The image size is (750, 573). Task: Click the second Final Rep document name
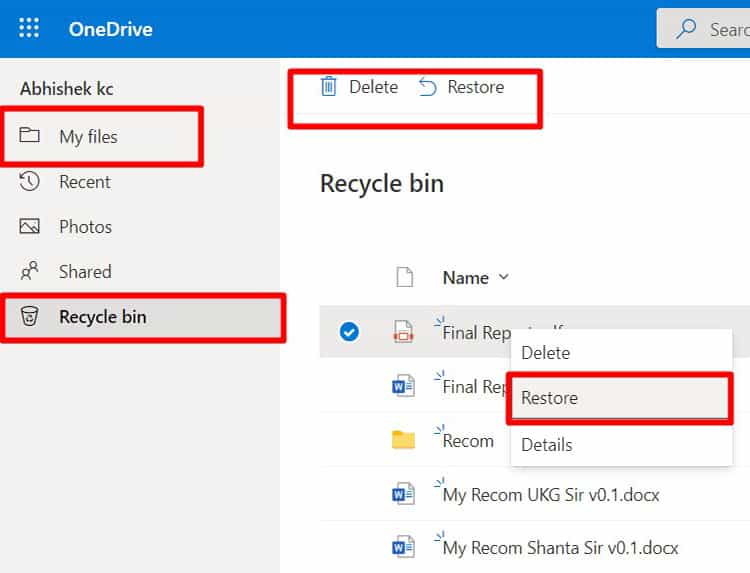(x=474, y=386)
